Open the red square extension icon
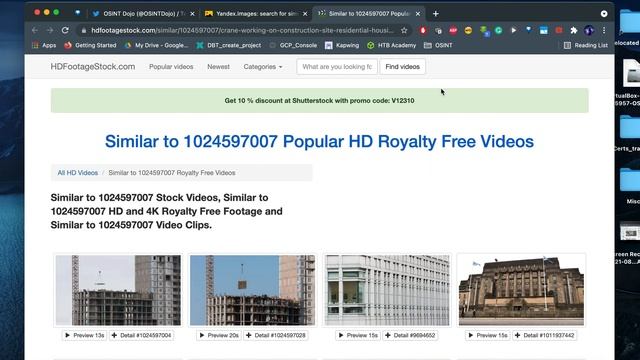This screenshot has height=360, width=640. [559, 30]
